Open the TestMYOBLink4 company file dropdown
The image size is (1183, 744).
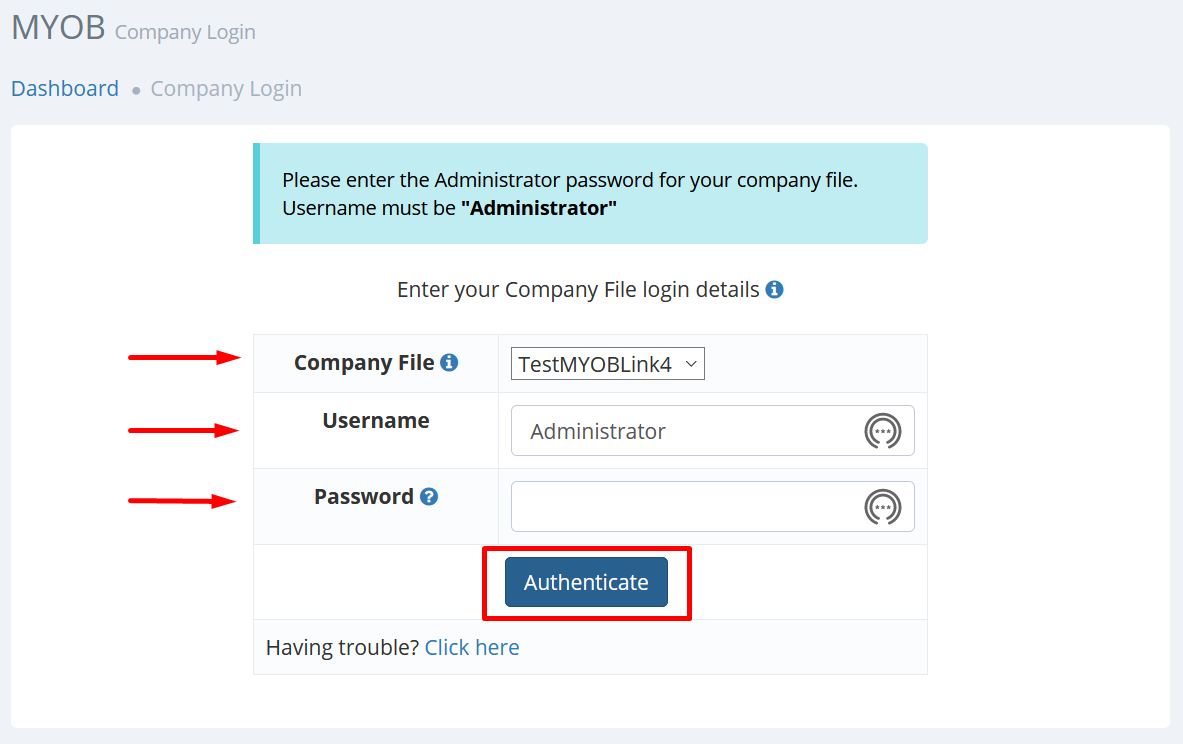(x=607, y=364)
